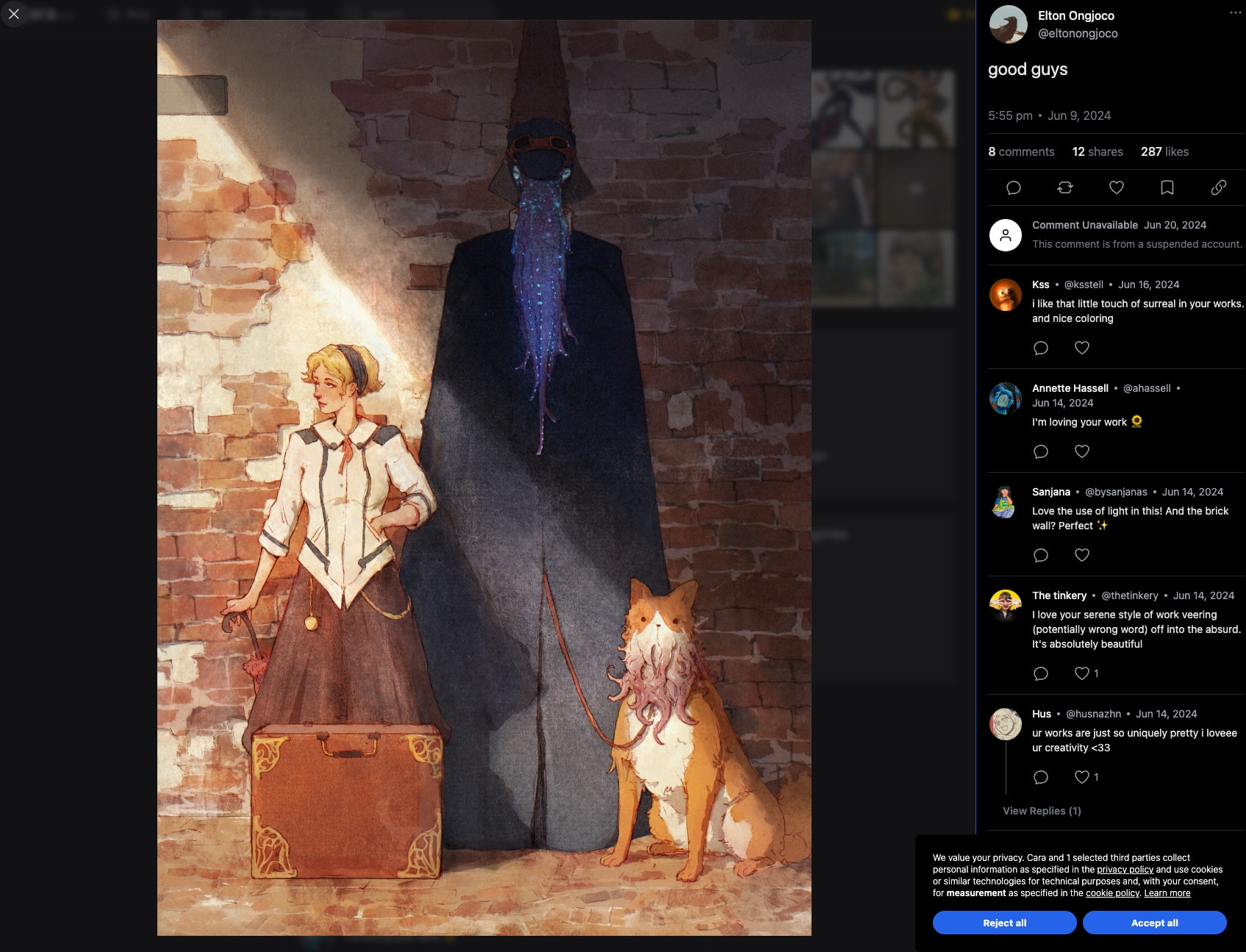Like The tinkery's comment
Screen dimensions: 1246x952
point(1082,673)
